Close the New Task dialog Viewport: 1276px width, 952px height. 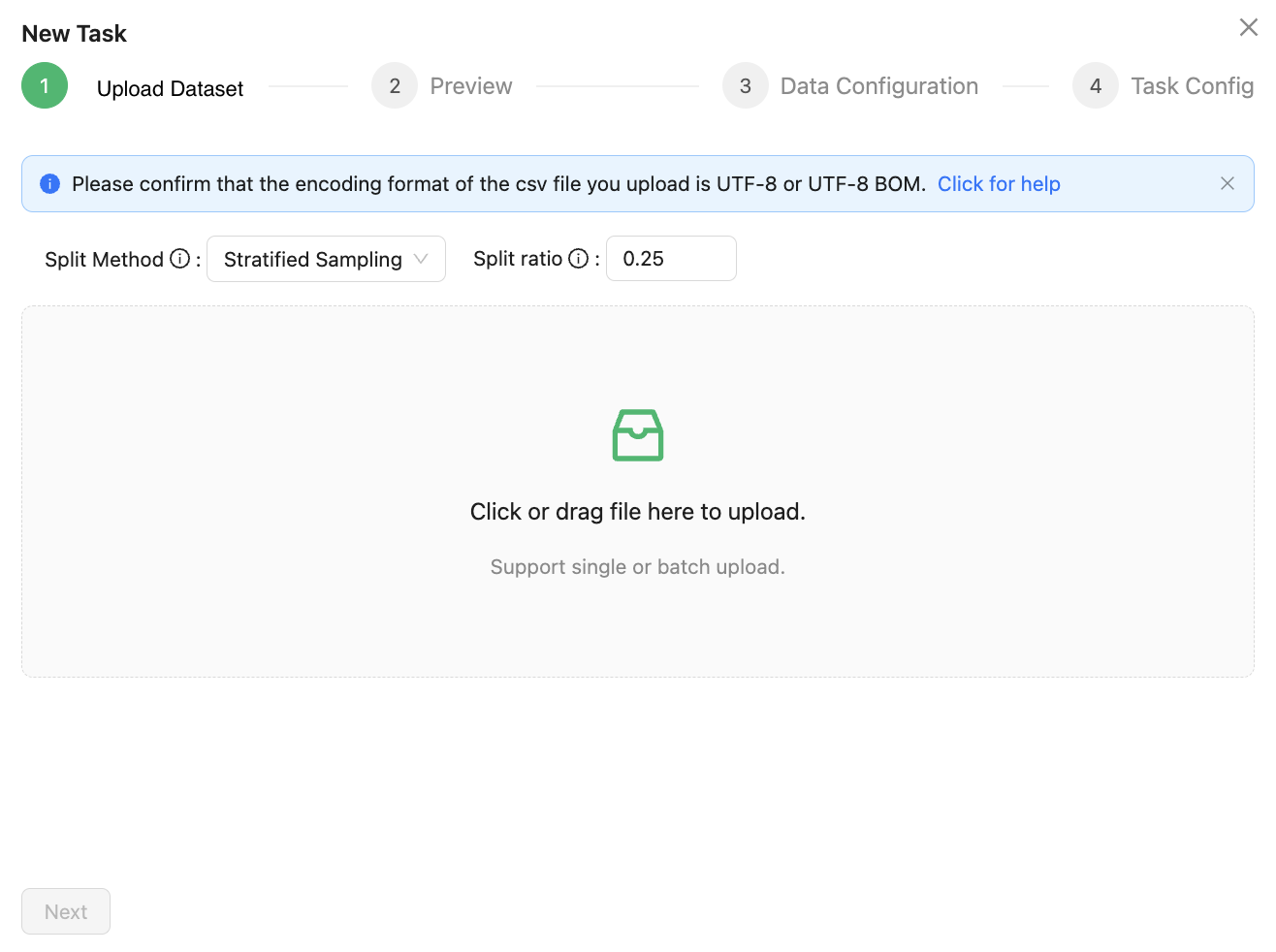pos(1248,27)
